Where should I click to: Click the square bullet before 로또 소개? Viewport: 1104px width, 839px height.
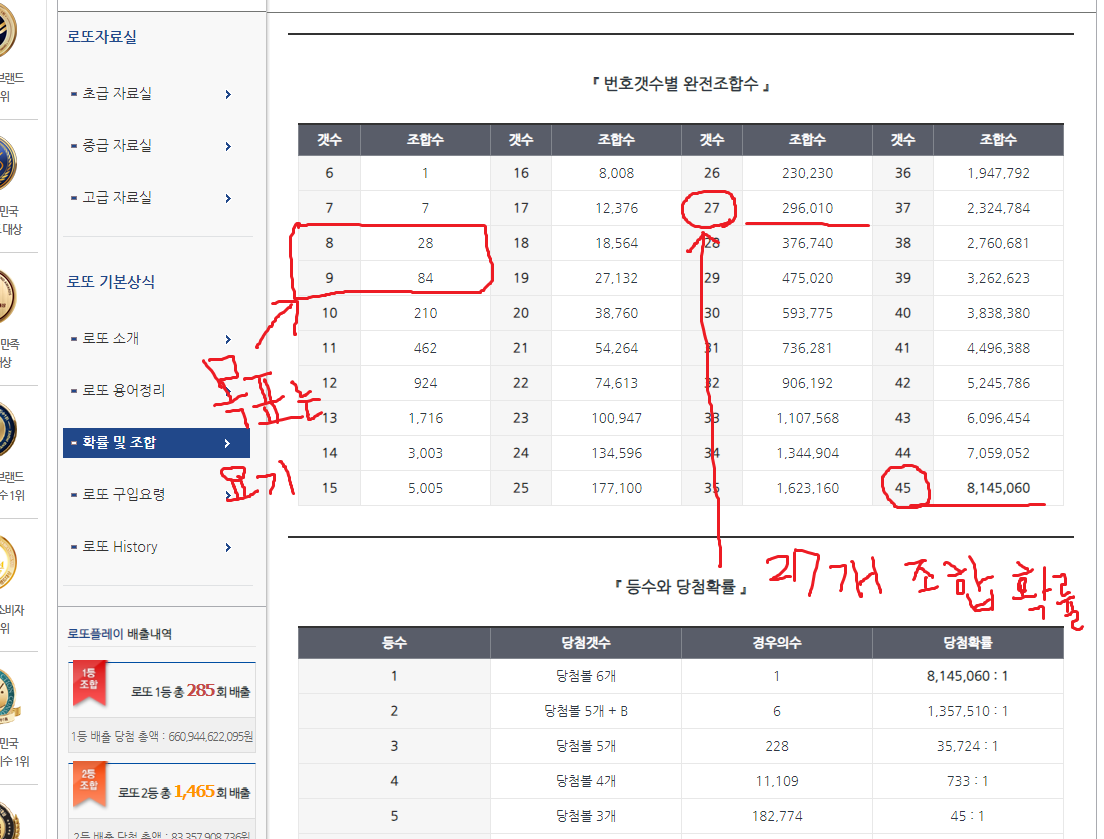point(74,339)
